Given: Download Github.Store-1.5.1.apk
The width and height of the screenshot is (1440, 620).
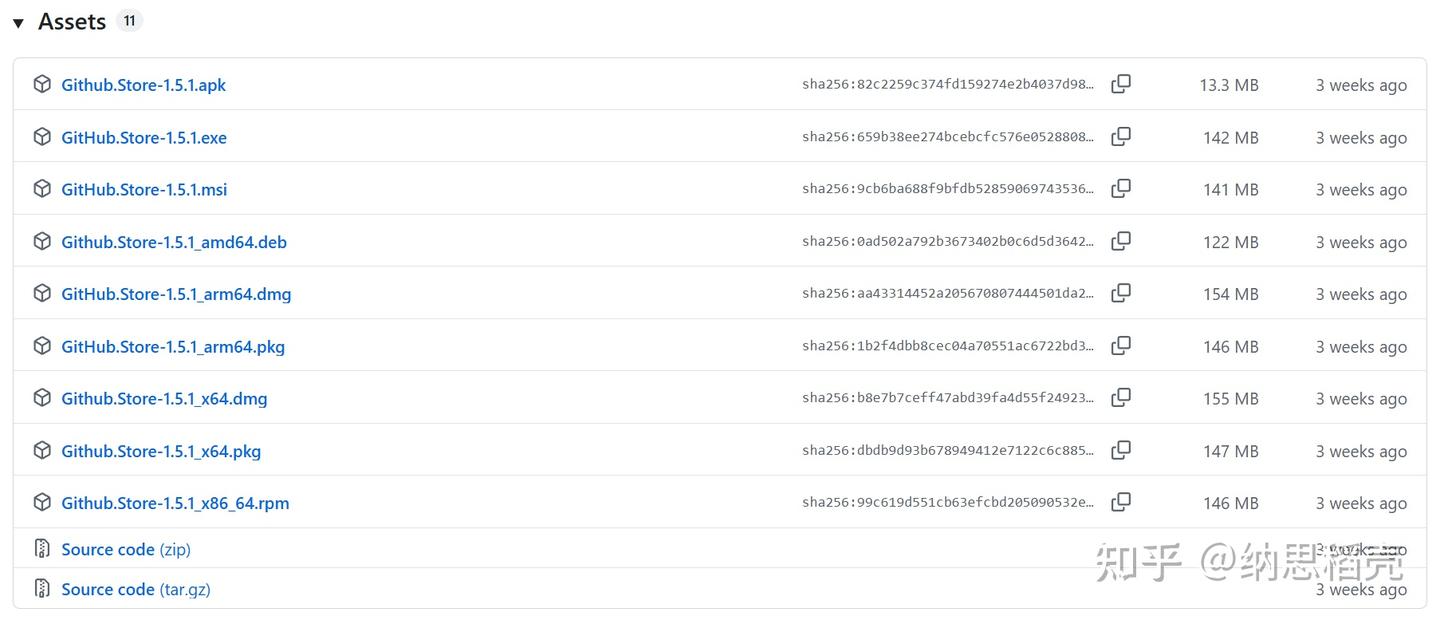Looking at the screenshot, I should tap(143, 85).
